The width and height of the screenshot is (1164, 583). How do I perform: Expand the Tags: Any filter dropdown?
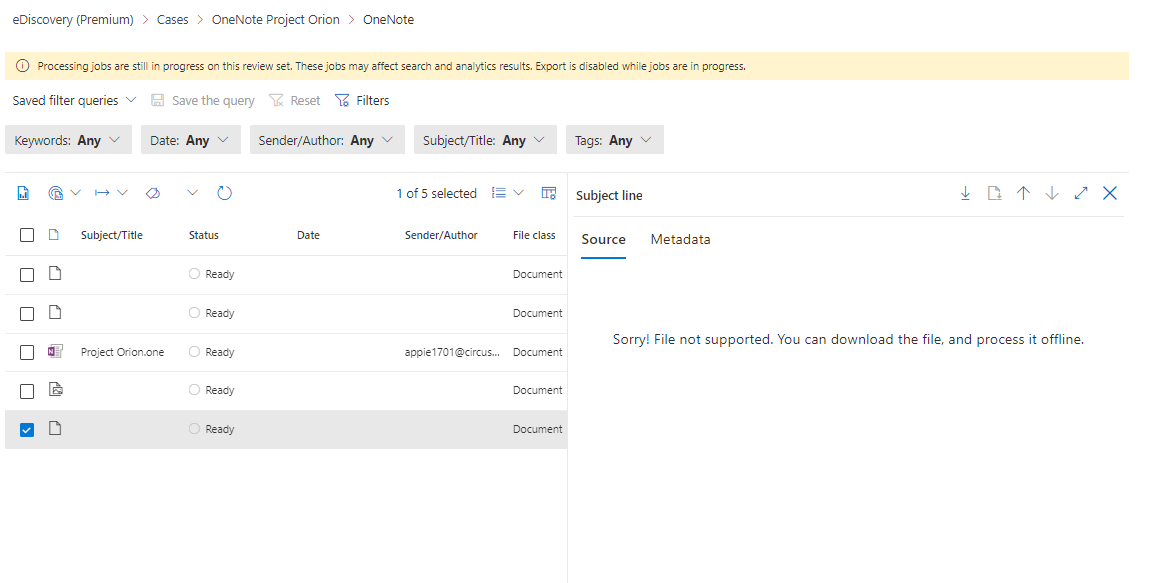614,140
